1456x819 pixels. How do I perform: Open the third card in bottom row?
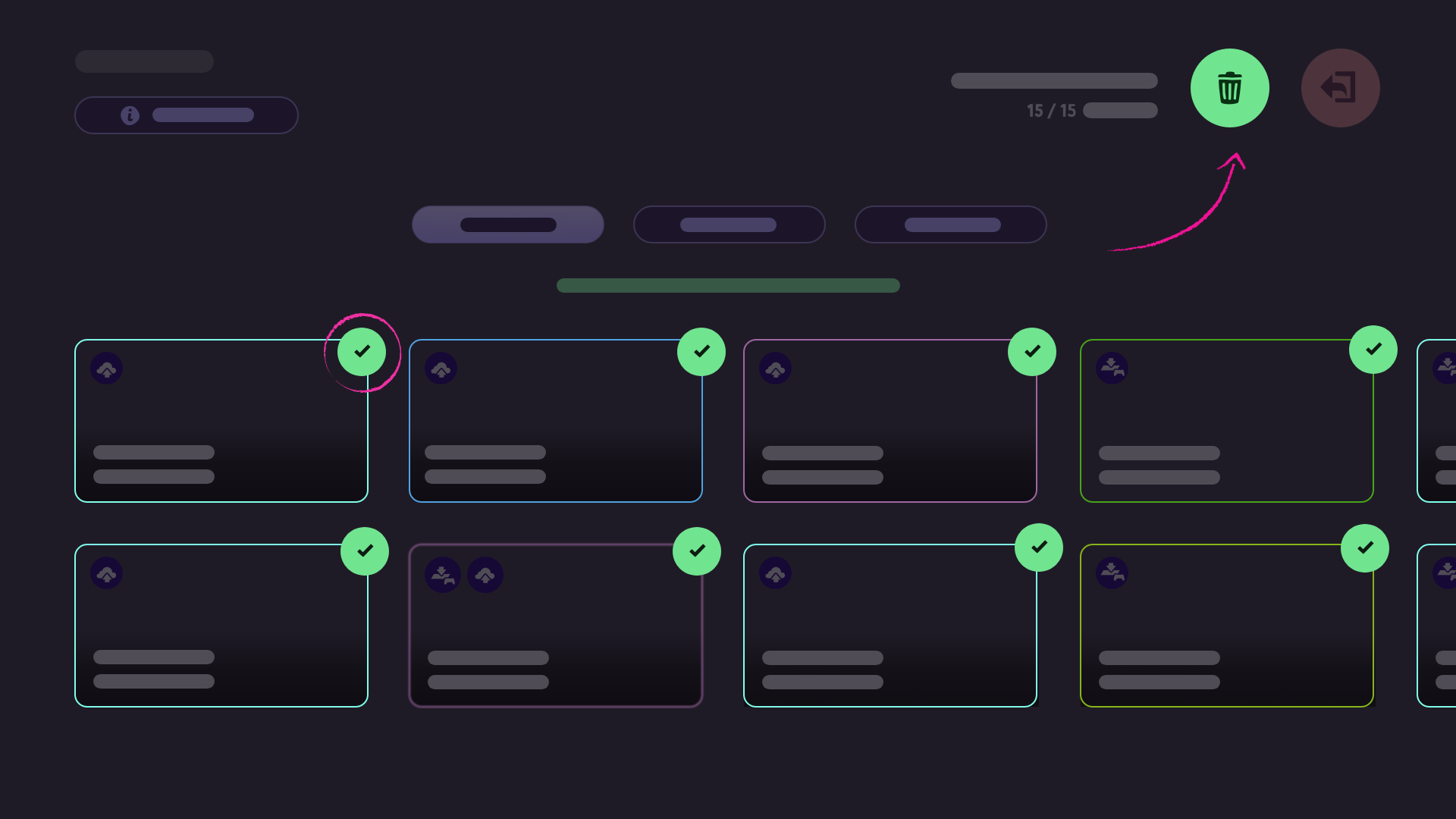pyautogui.click(x=890, y=626)
